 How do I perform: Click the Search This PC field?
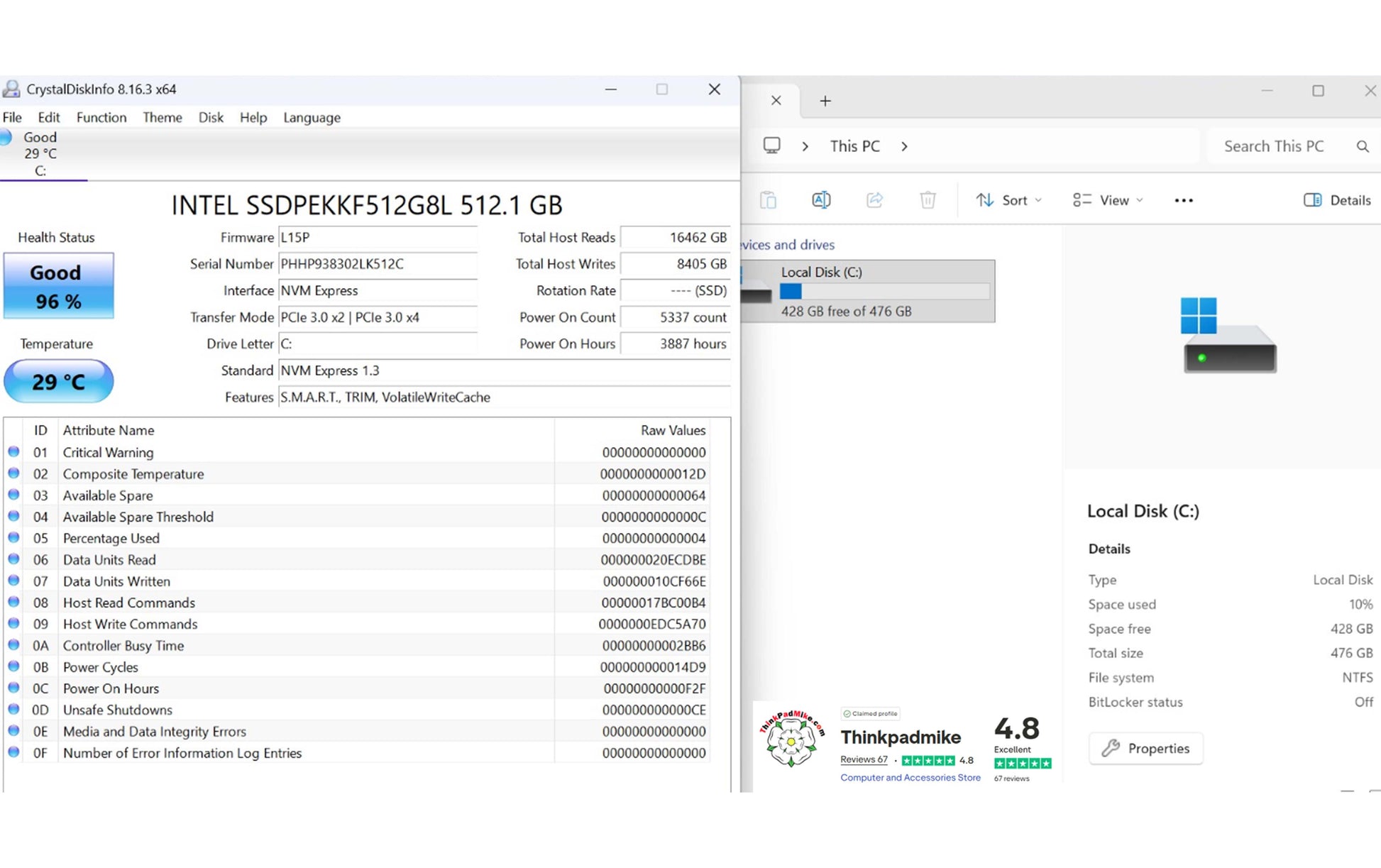[x=1273, y=146]
